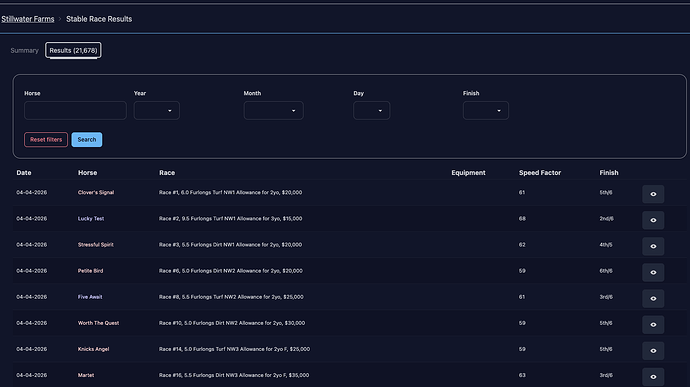The width and height of the screenshot is (690, 387).
Task: Click Race #14, 5.0 Furlongs Turf description
Action: [235, 349]
